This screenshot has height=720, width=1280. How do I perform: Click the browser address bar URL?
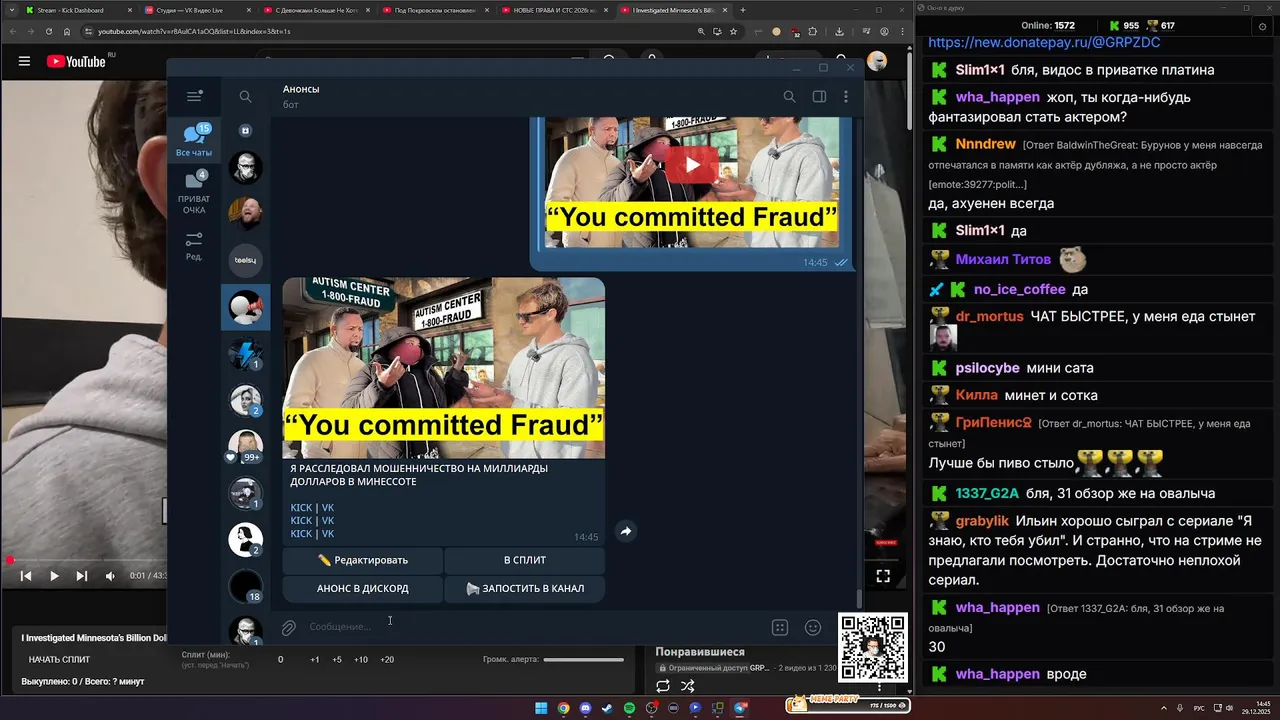[194, 31]
